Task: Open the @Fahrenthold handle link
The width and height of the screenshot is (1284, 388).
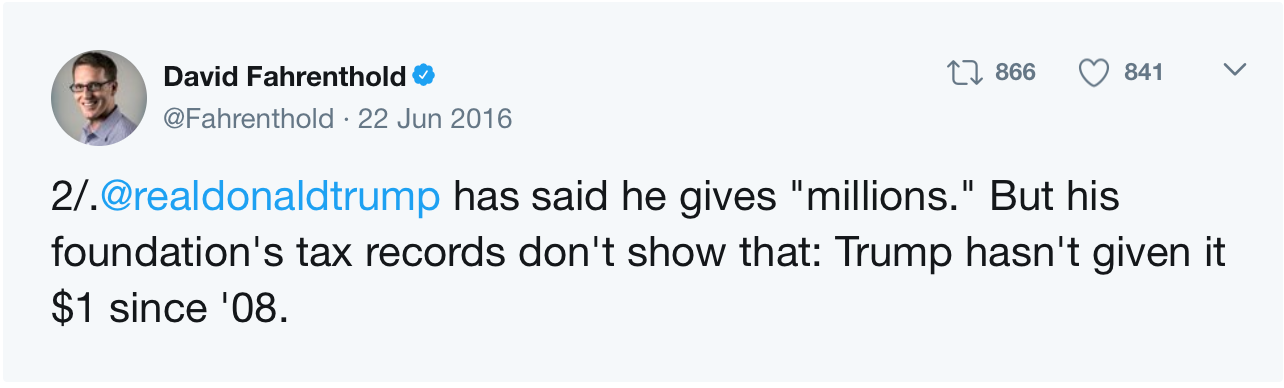Action: tap(248, 119)
